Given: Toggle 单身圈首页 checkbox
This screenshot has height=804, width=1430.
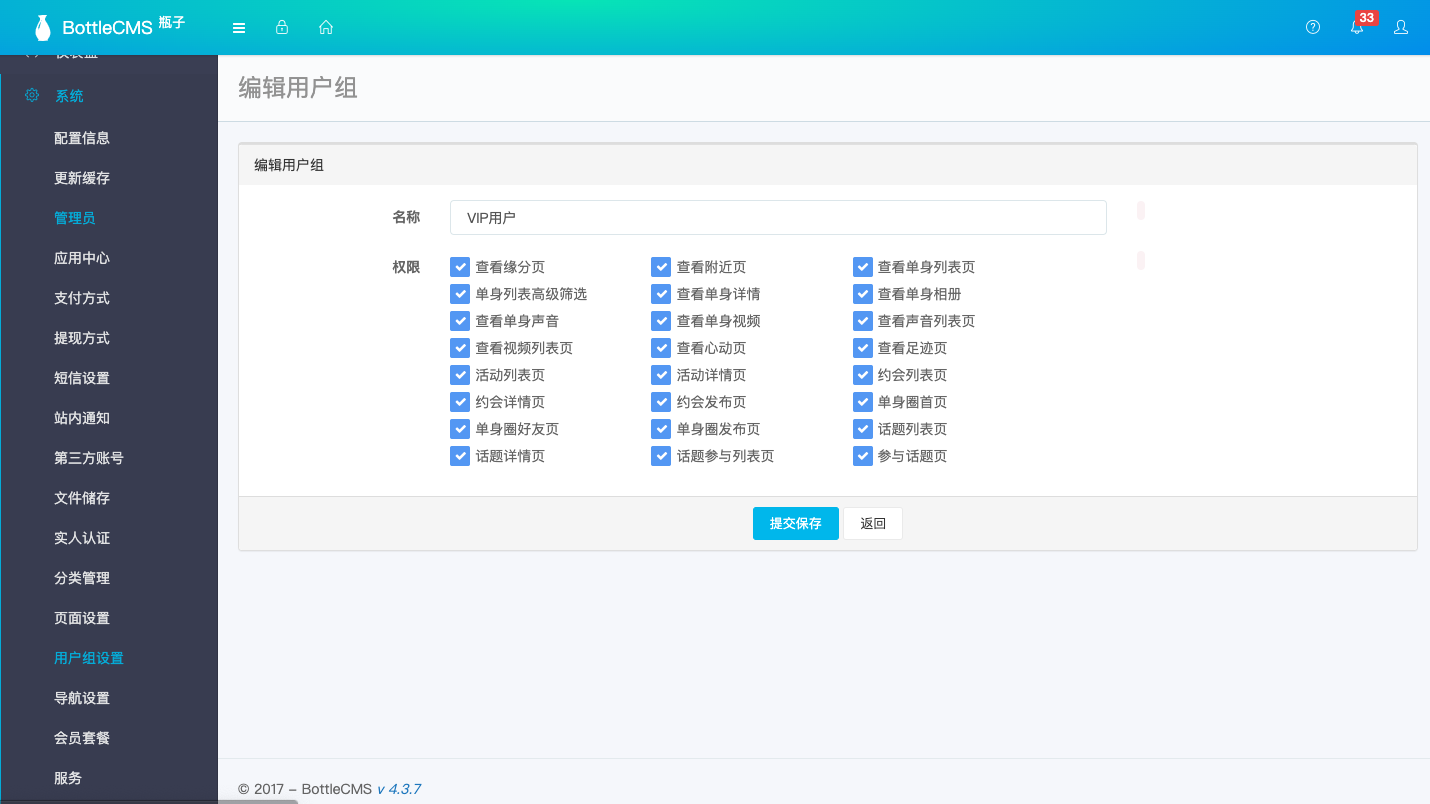Looking at the screenshot, I should 863,402.
